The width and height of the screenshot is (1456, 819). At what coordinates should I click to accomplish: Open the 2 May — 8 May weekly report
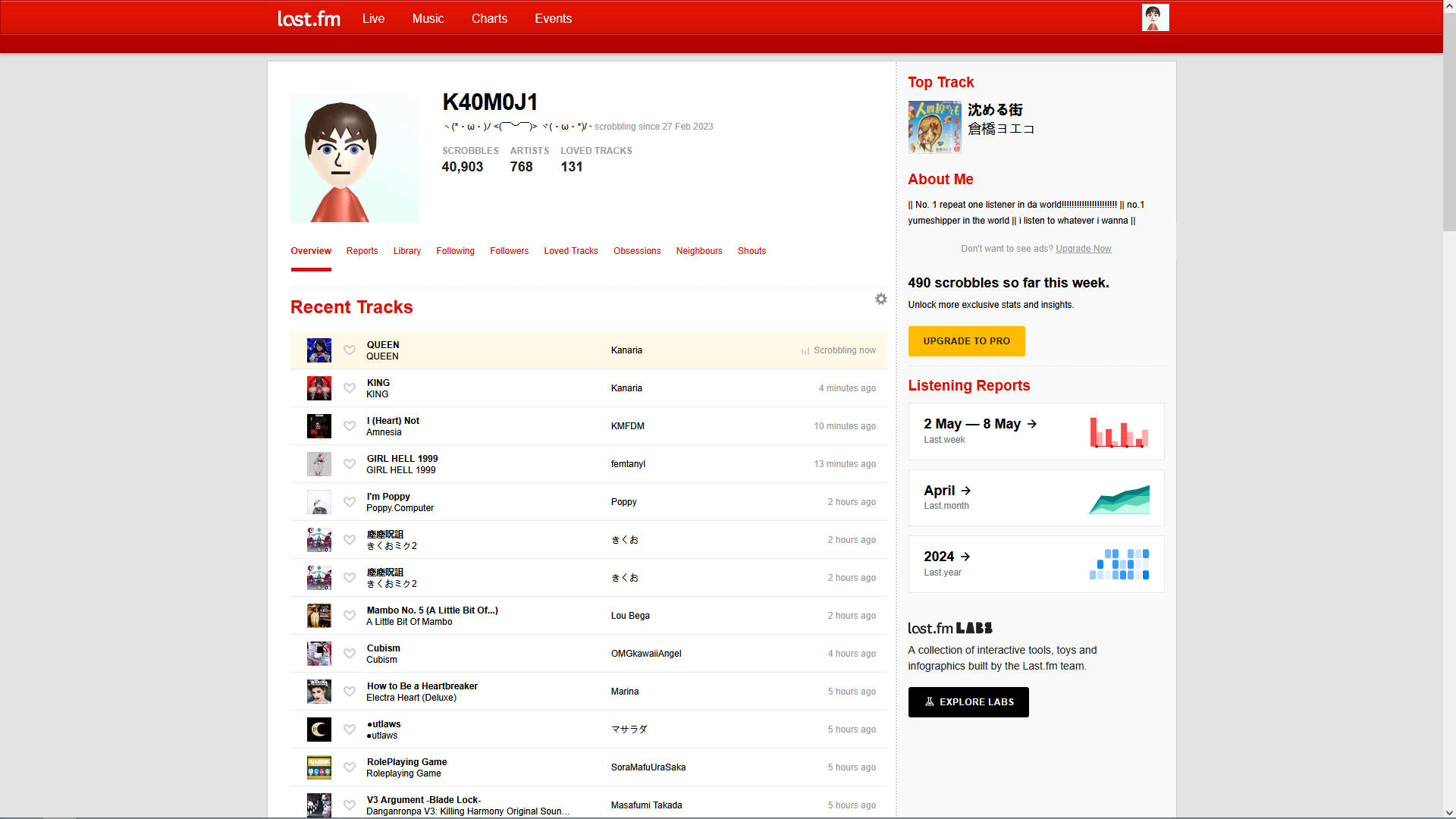tap(1036, 431)
